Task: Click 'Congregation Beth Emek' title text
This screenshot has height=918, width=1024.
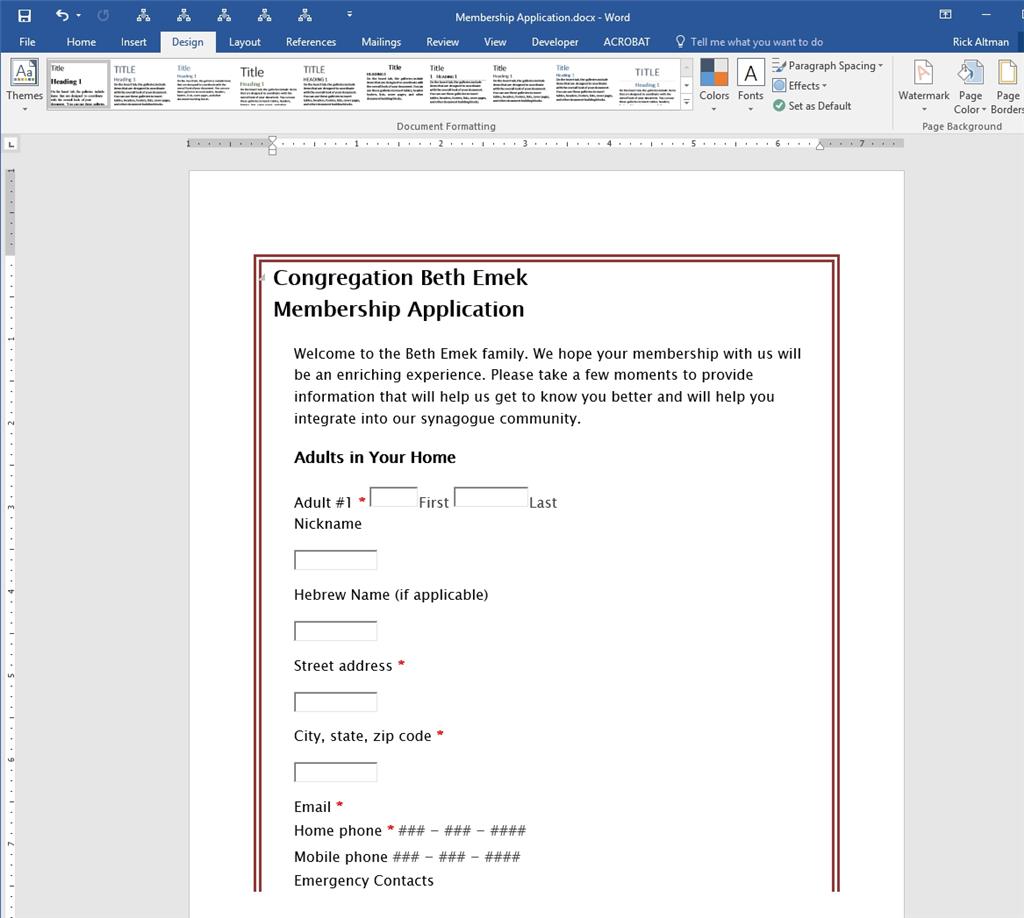Action: point(400,278)
